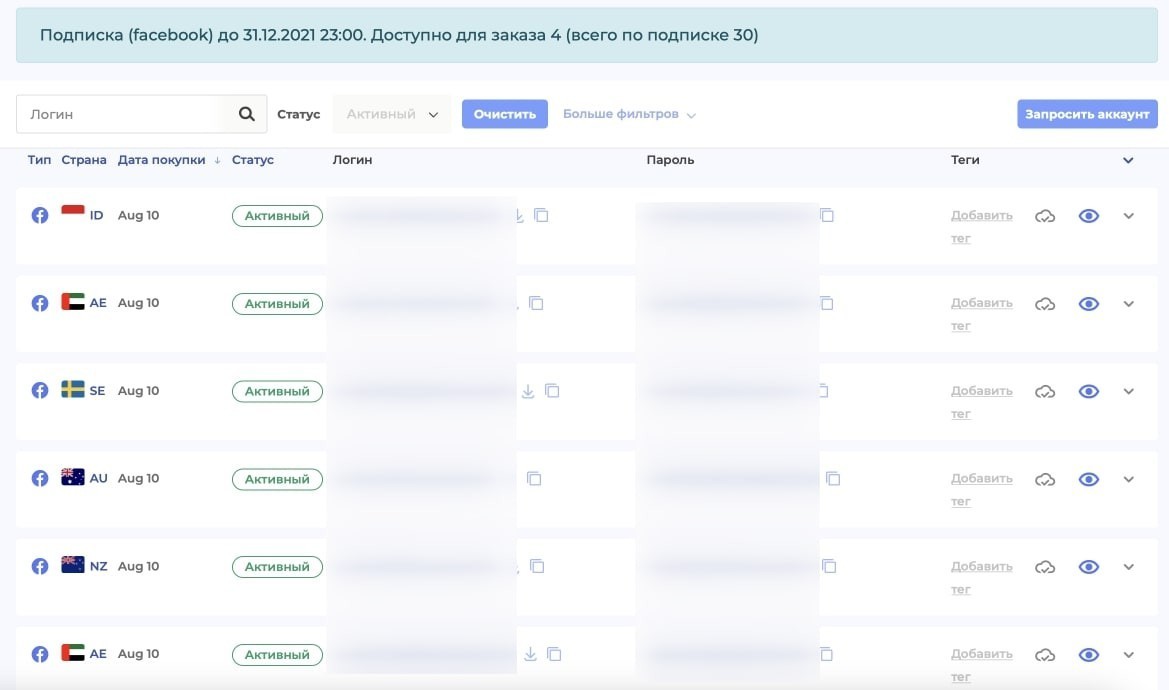
Task: Sort by Дата покупки column
Action: [161, 159]
